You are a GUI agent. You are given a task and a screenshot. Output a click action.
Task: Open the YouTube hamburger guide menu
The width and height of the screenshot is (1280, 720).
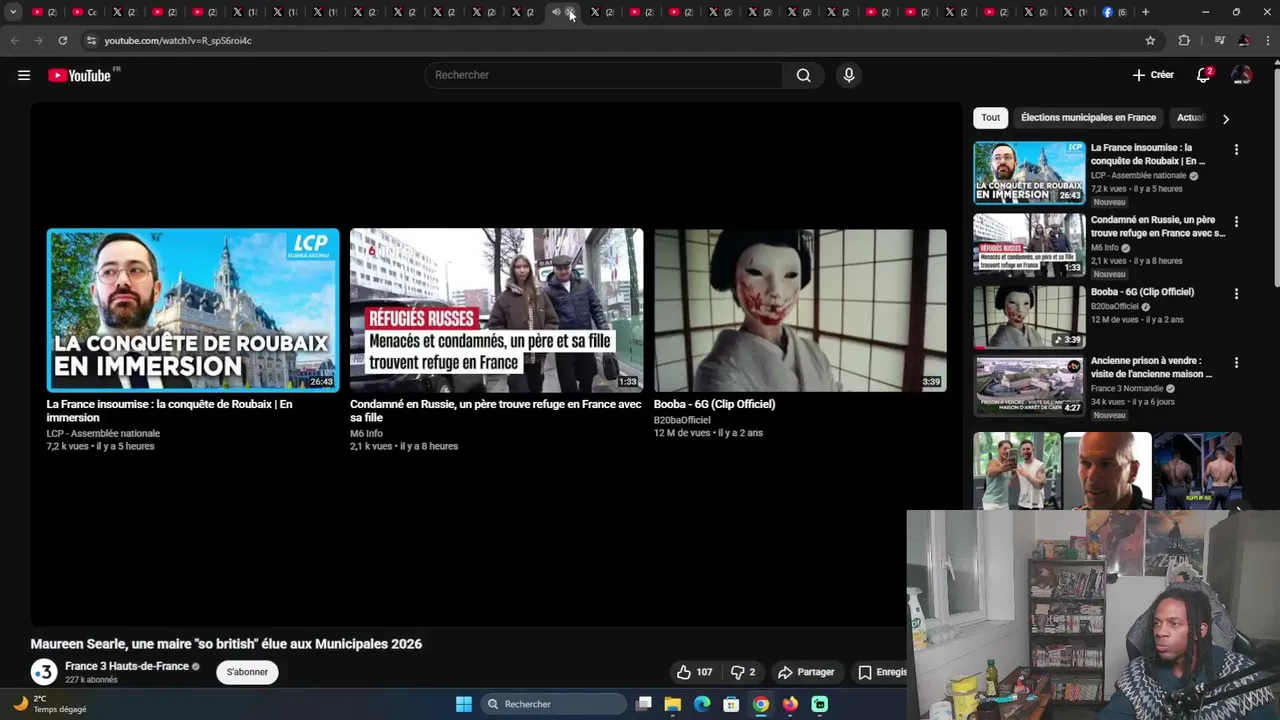point(24,75)
